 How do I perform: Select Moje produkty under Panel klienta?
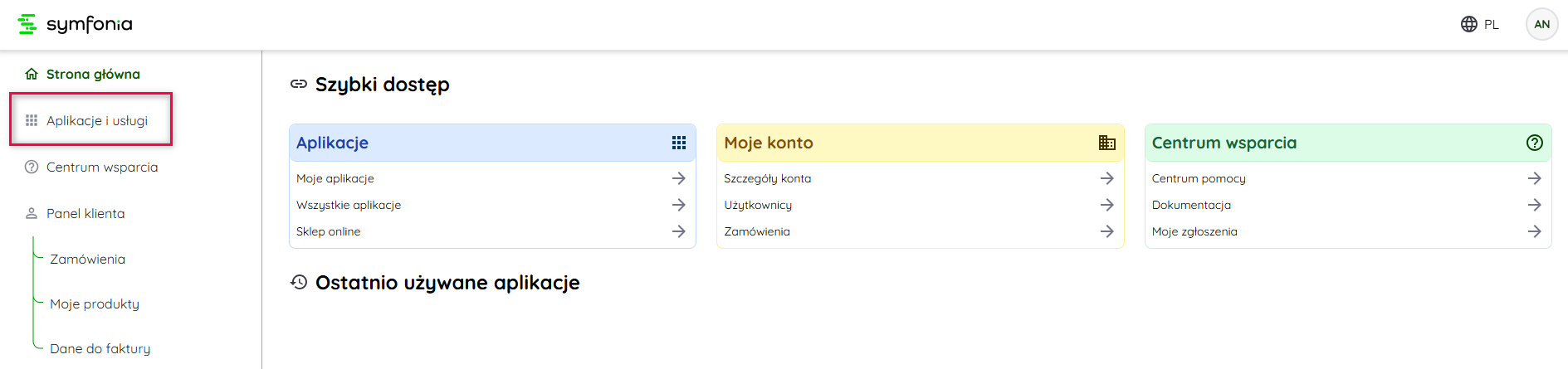click(95, 303)
